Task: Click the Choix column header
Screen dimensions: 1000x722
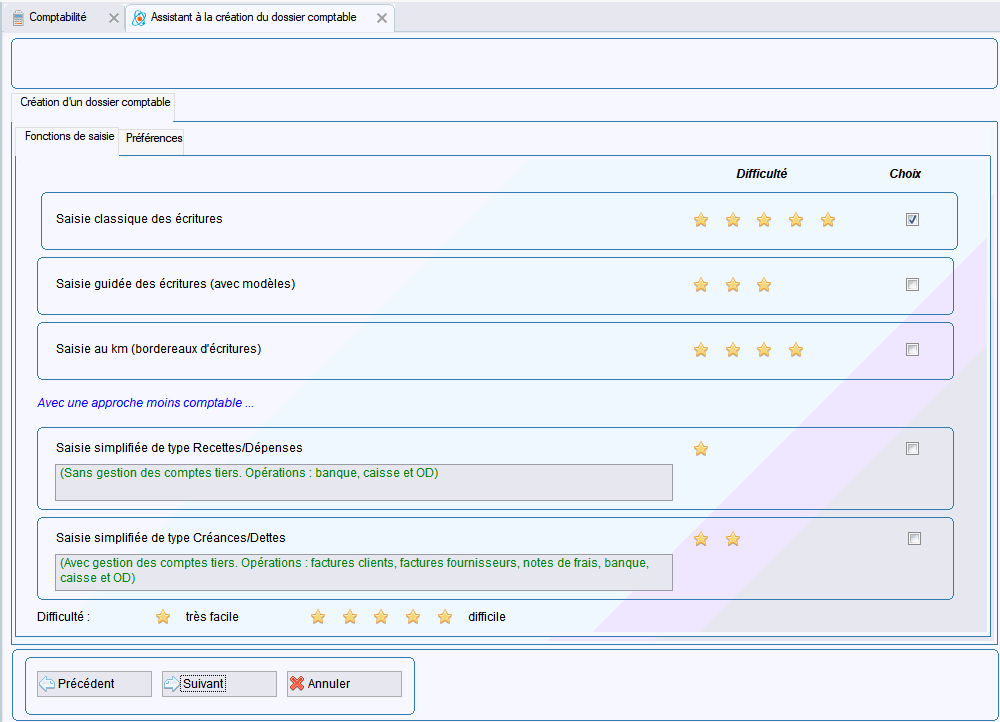Action: click(905, 173)
